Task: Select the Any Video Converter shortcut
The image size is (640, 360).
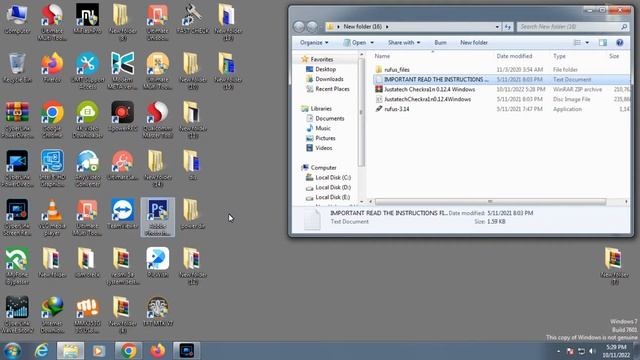Action: 87,169
